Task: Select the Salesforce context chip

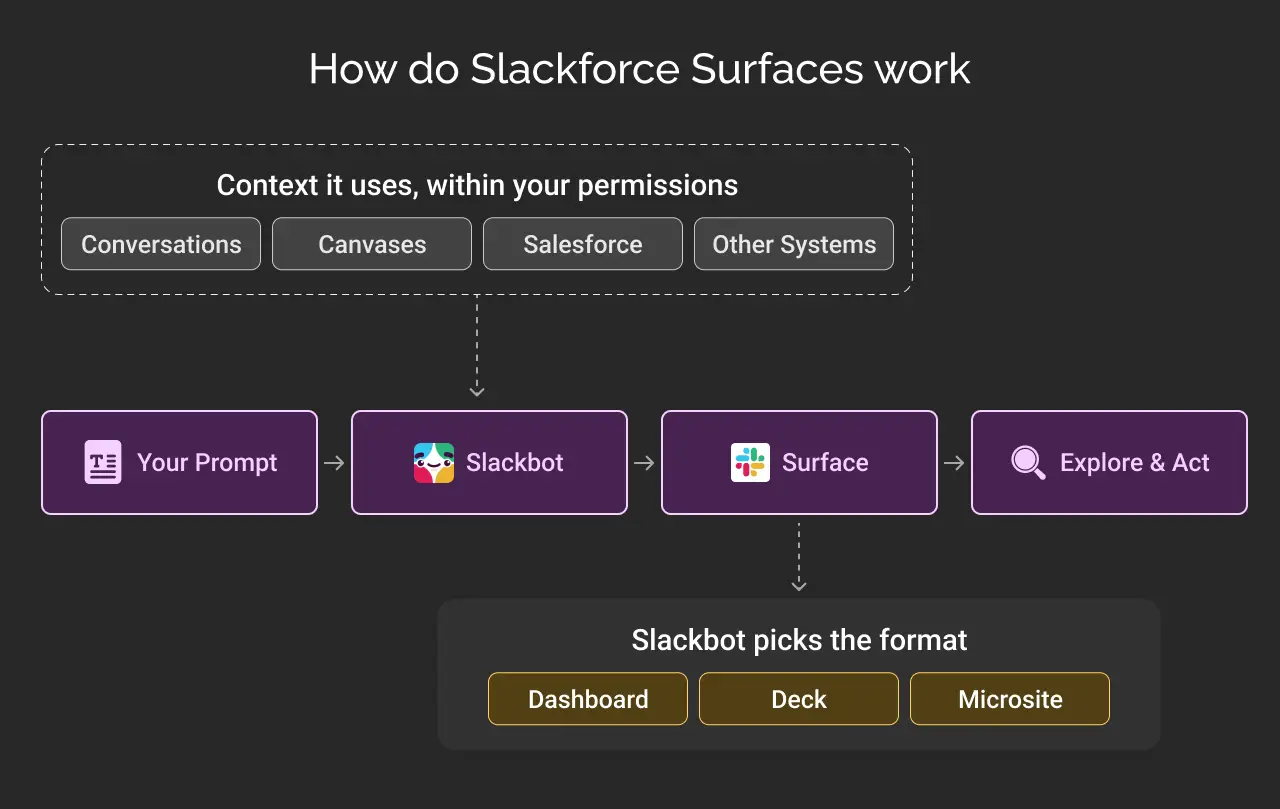Action: pos(583,244)
